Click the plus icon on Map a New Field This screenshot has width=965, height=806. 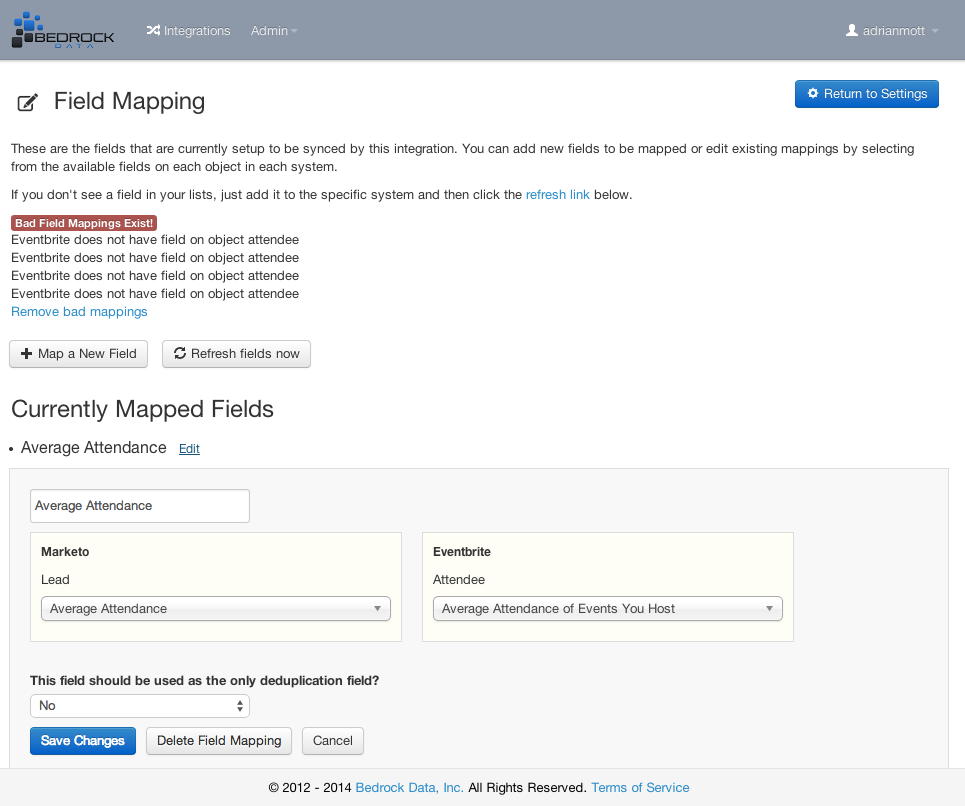click(x=26, y=353)
